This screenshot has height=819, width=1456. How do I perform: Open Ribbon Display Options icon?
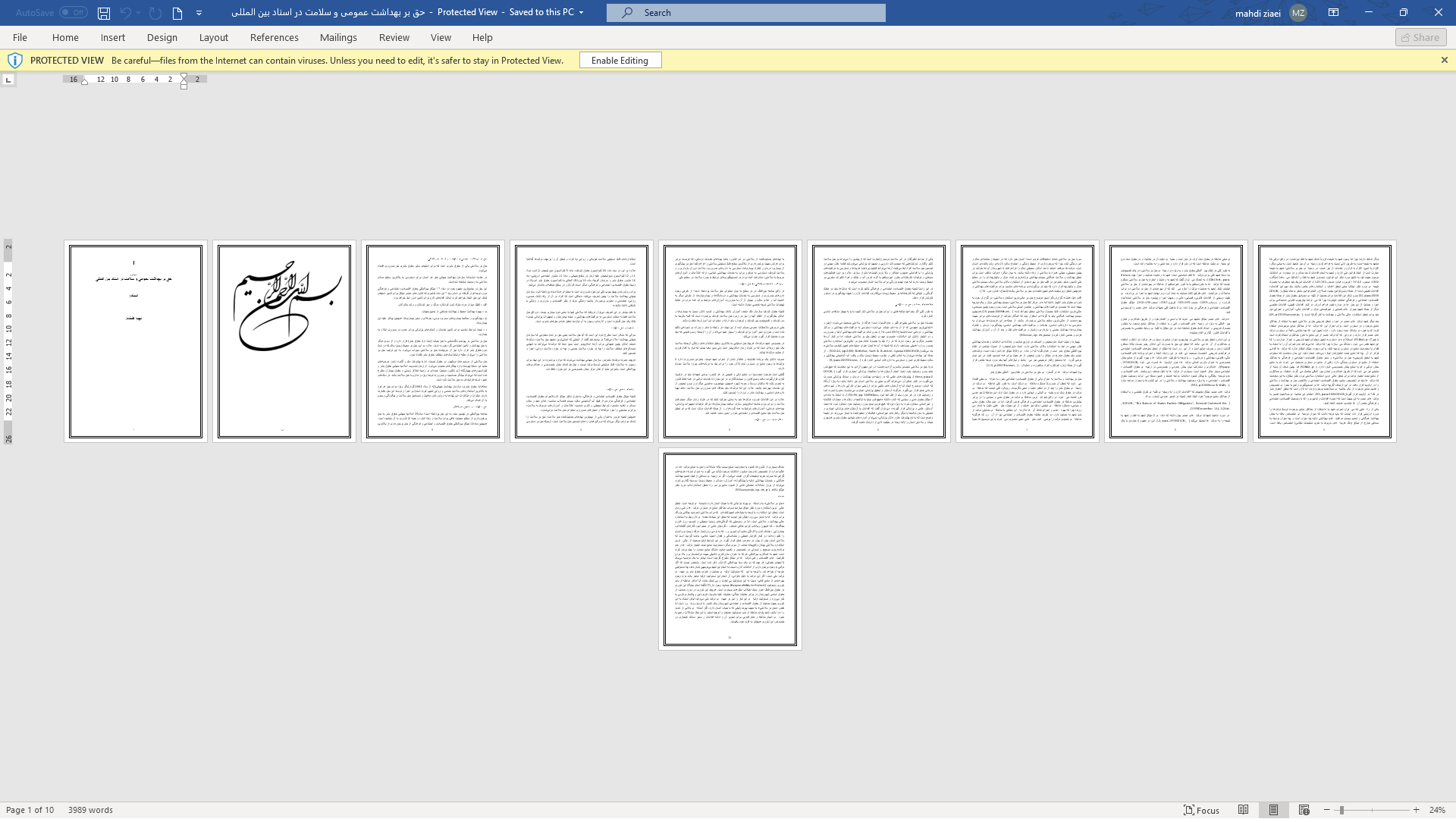pos(1333,12)
